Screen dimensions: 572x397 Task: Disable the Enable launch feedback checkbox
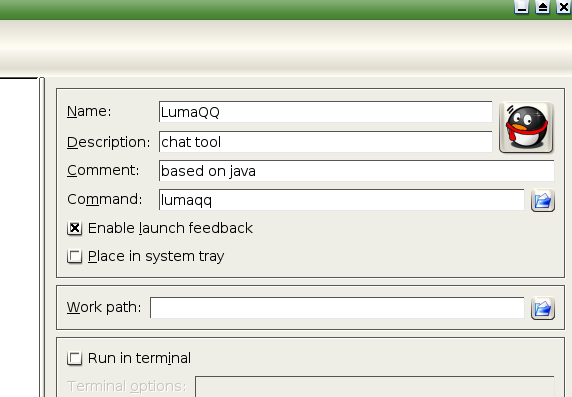coord(75,228)
